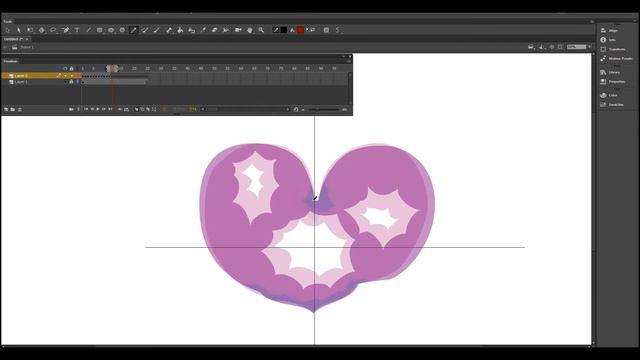Select the Paint Bucket tool
The image size is (640, 360).
click(180, 30)
